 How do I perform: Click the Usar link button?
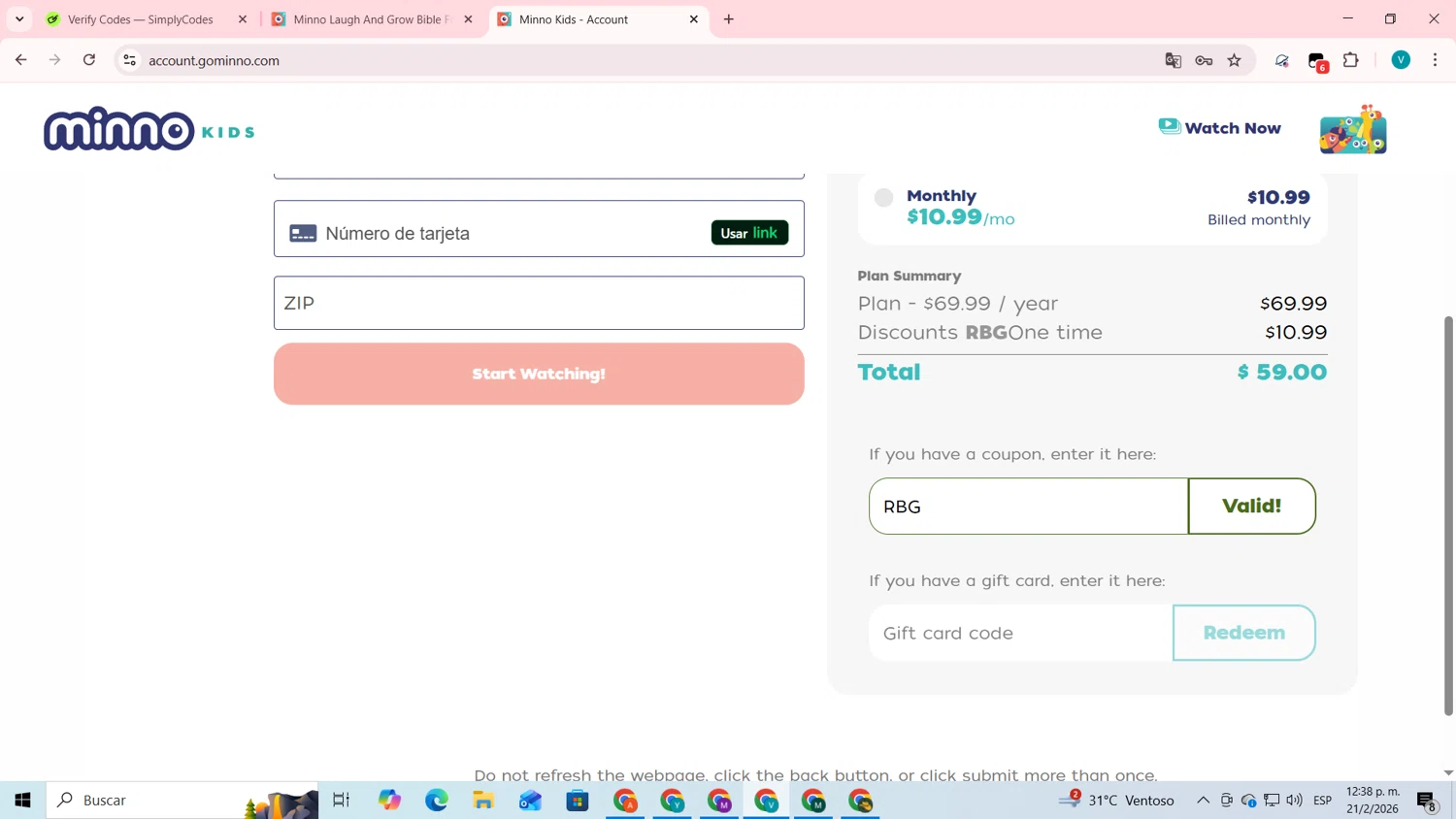(749, 233)
